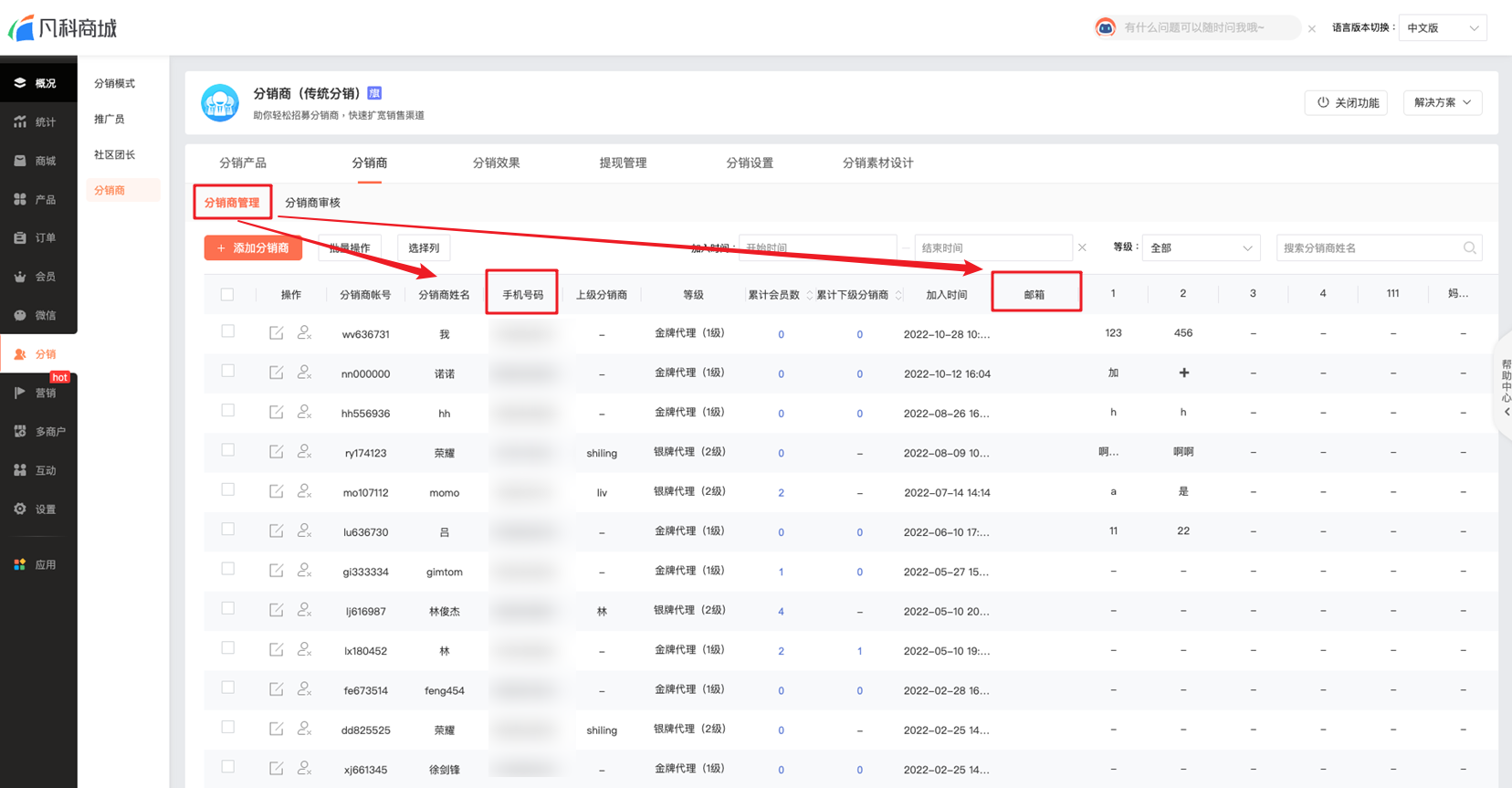Open the 设置 settings sidebar item
1512x788 pixels.
(x=38, y=509)
